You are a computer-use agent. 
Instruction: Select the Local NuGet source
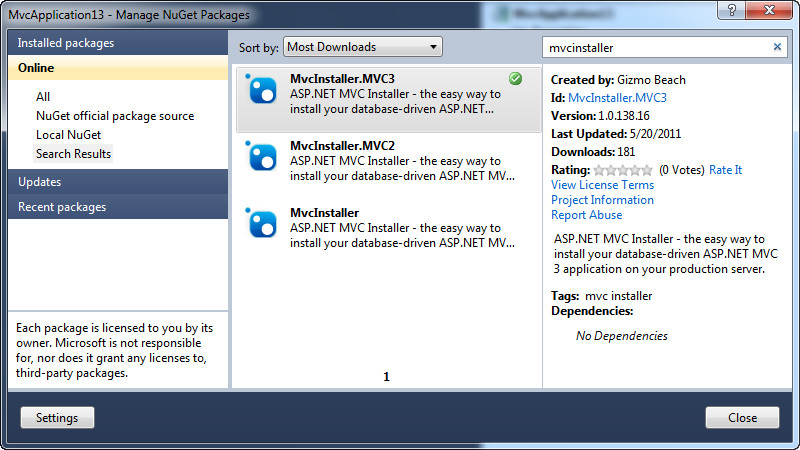coord(68,135)
